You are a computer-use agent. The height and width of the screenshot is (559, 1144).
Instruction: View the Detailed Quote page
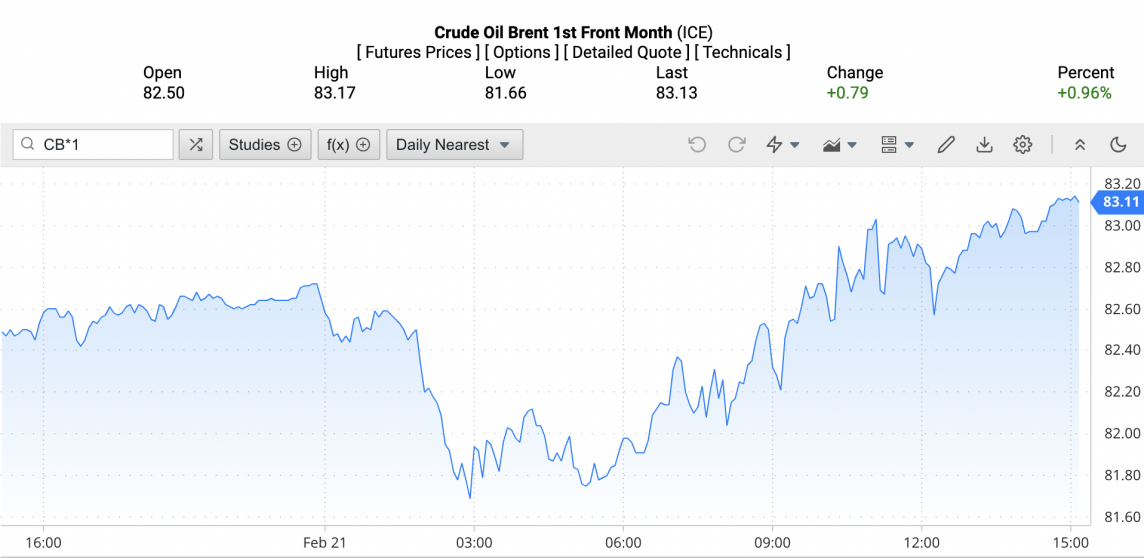(x=626, y=52)
